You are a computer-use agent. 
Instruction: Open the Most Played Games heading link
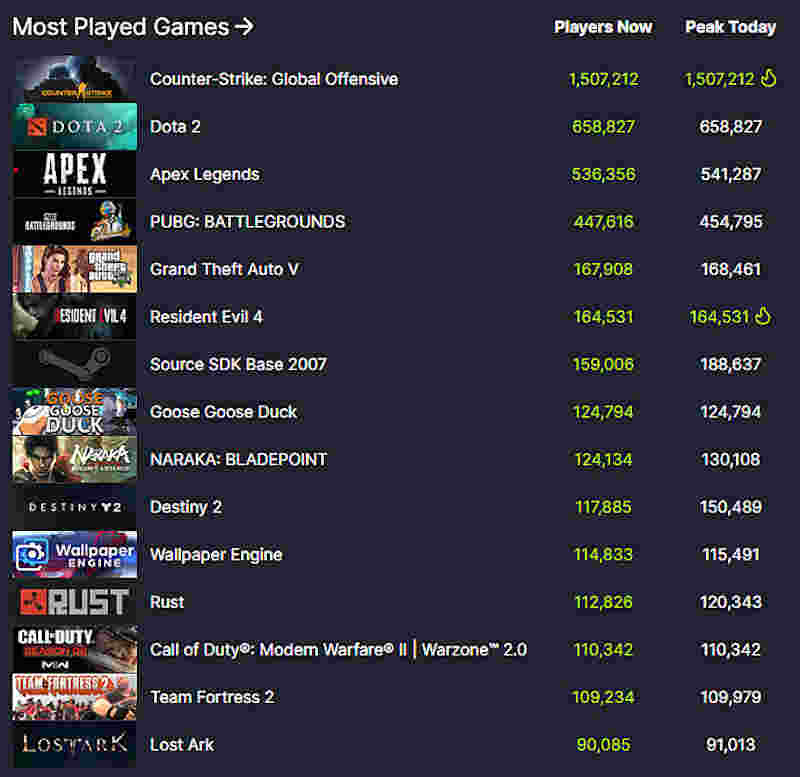pyautogui.click(x=133, y=27)
